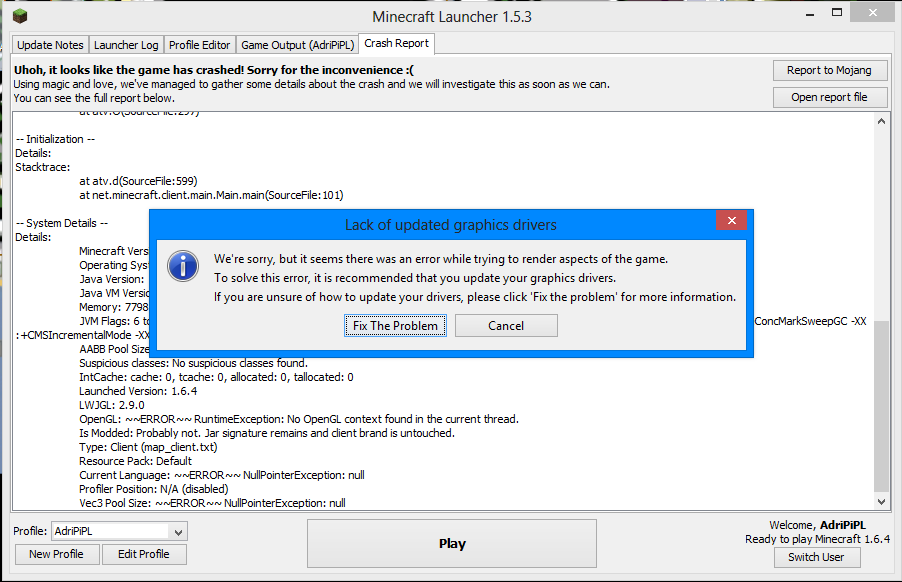This screenshot has height=582, width=902.
Task: Click the Switch User button
Action: tap(816, 557)
